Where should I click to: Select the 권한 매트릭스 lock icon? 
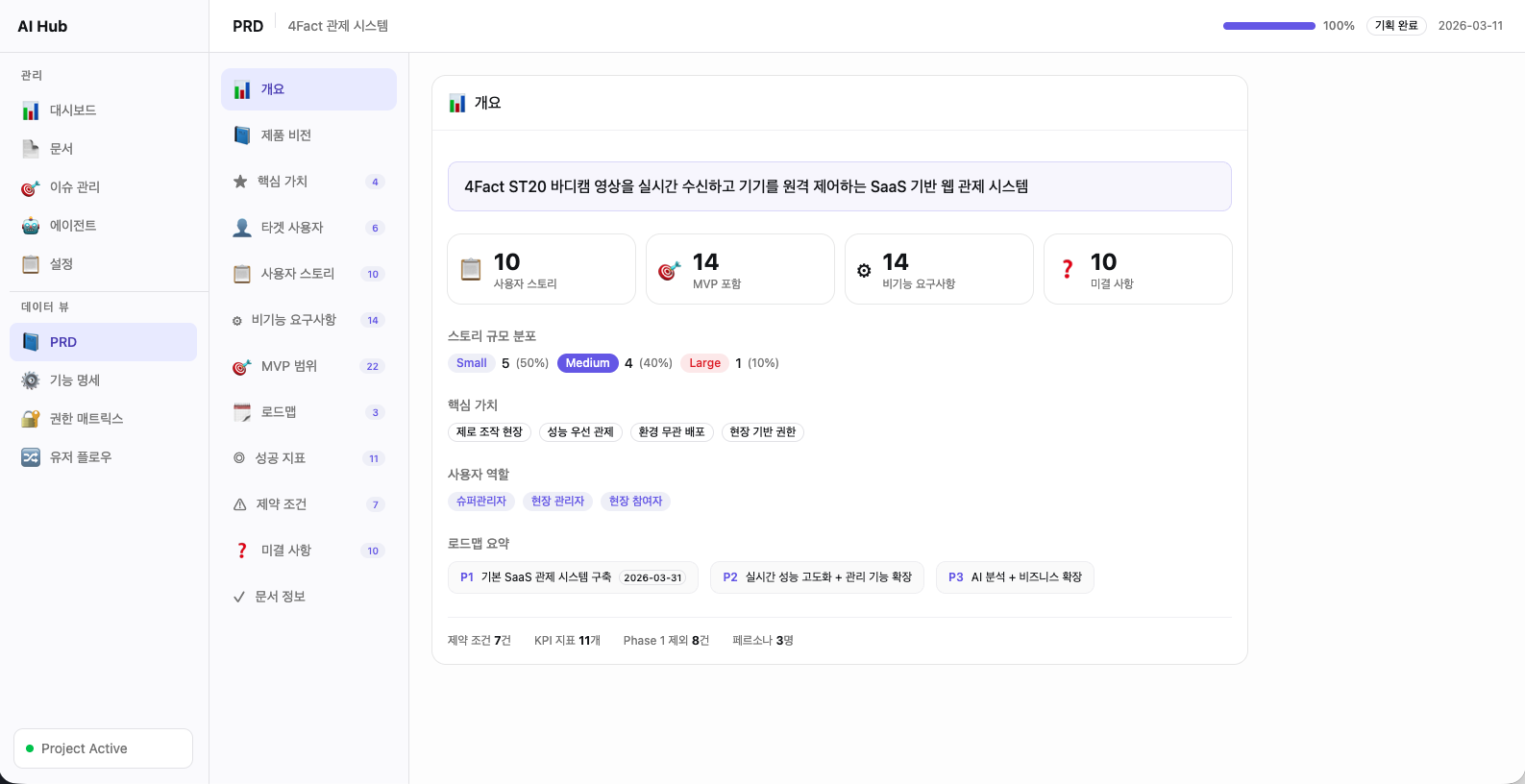(x=31, y=419)
